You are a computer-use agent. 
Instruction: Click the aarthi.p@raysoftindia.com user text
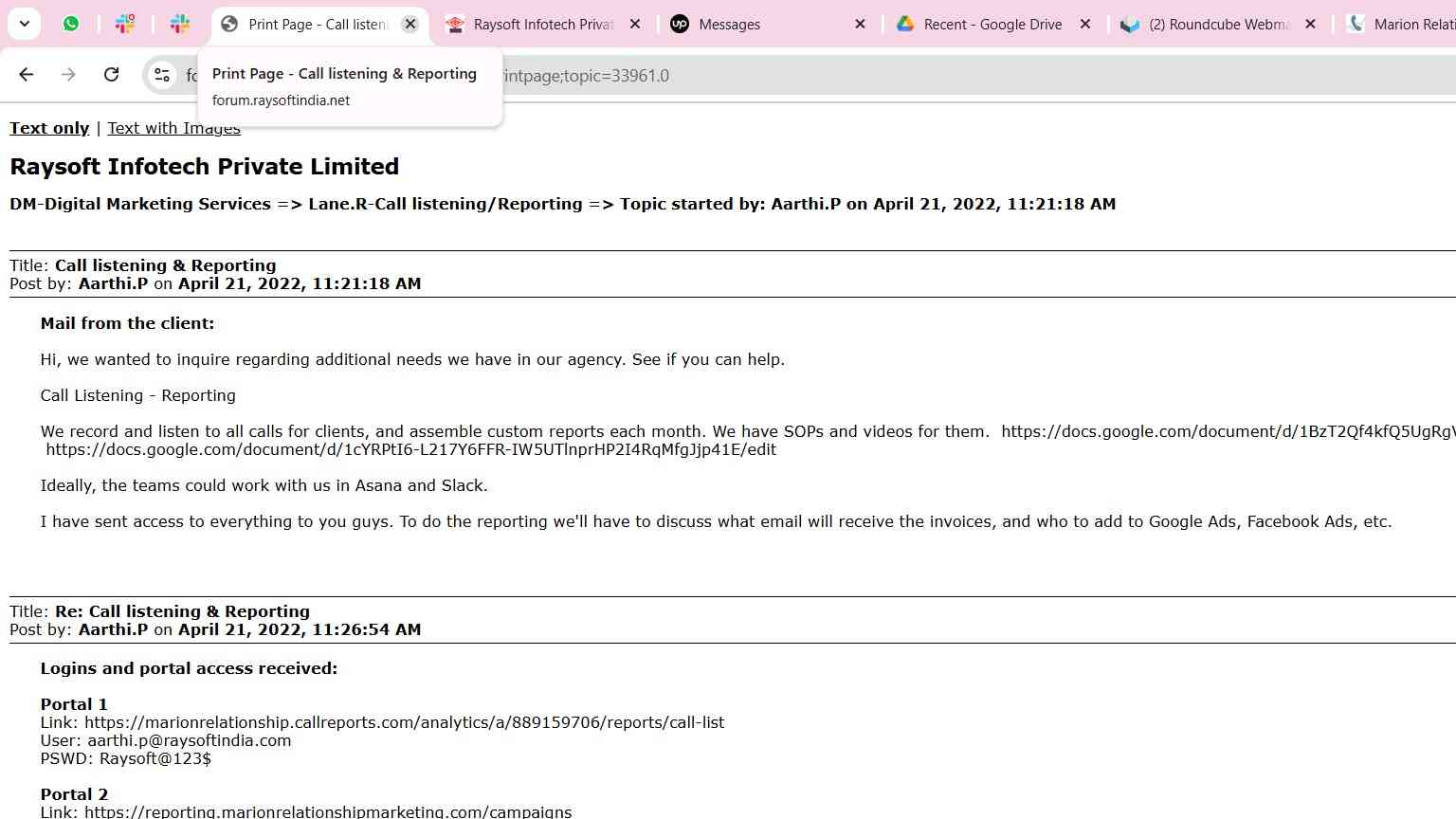tap(189, 740)
